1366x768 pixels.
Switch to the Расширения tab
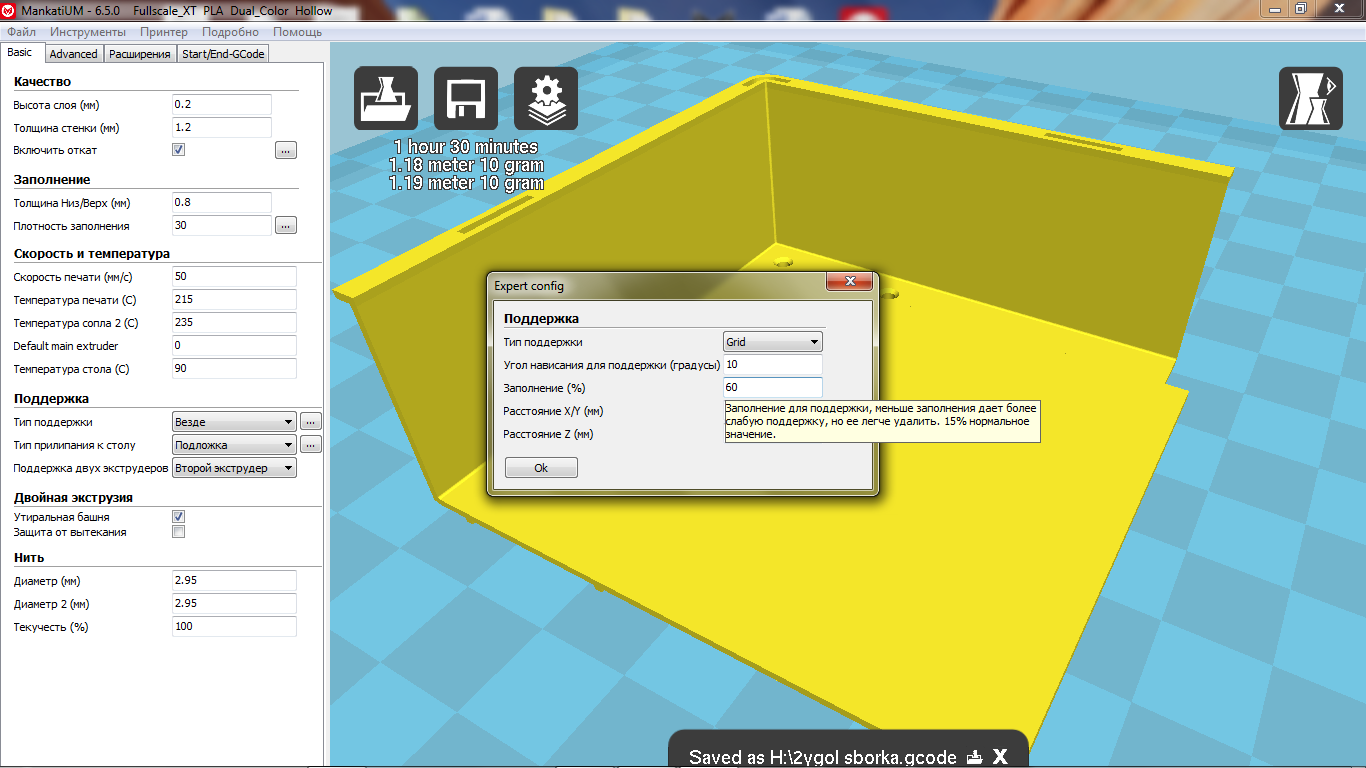coord(140,54)
